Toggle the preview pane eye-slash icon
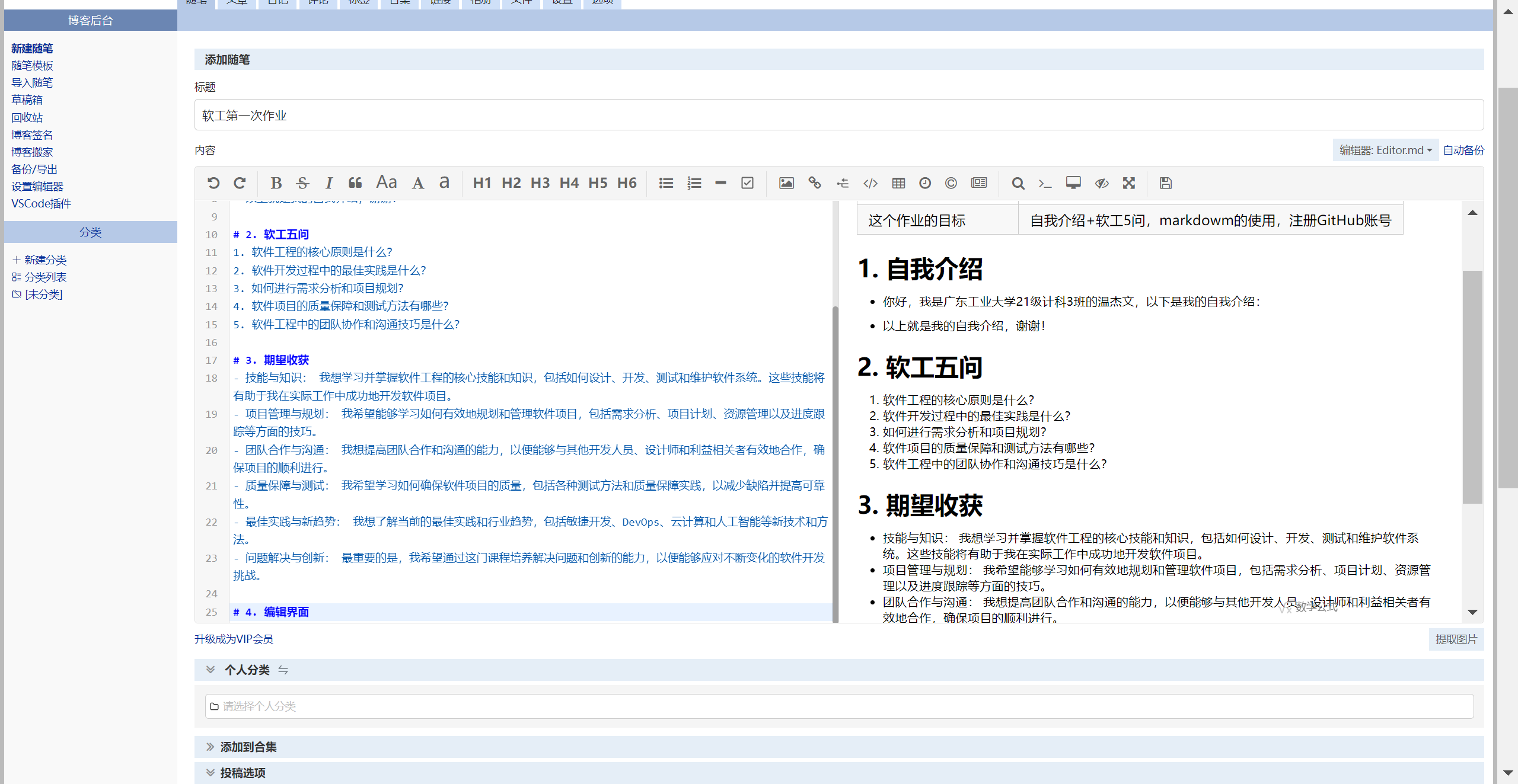The width and height of the screenshot is (1518, 784). click(1102, 183)
